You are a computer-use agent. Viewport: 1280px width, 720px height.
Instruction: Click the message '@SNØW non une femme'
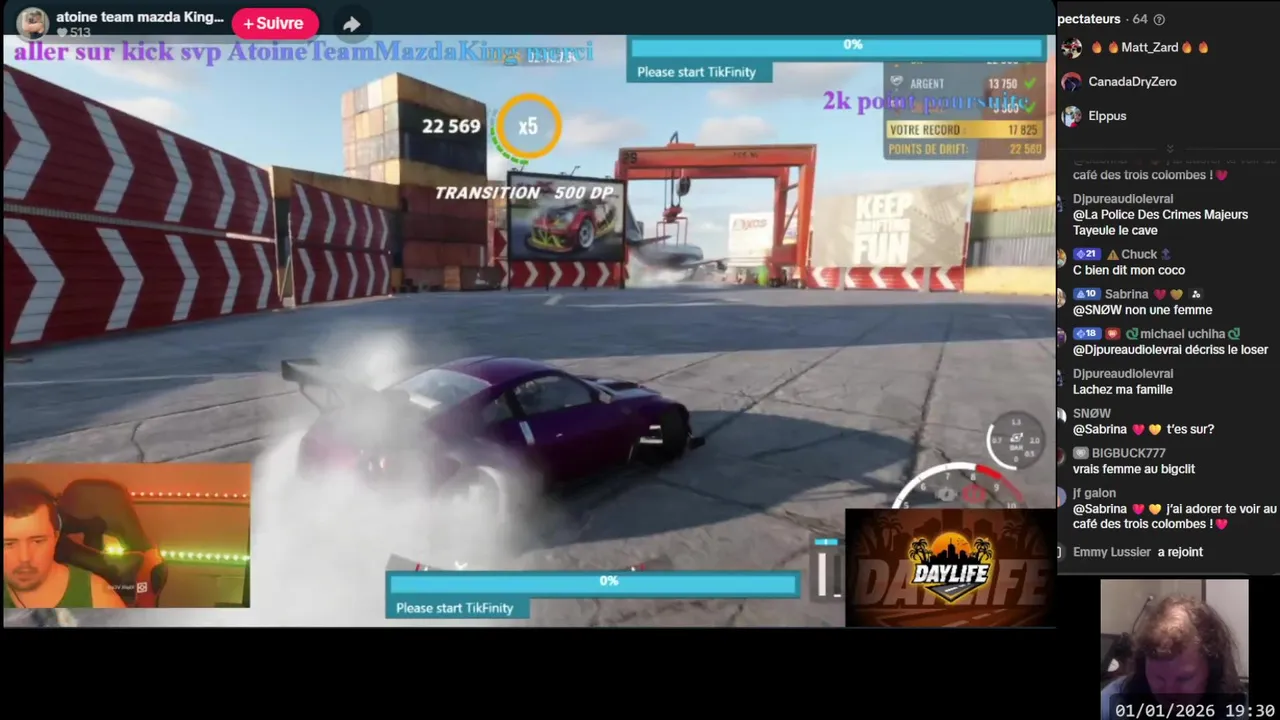(x=1142, y=310)
